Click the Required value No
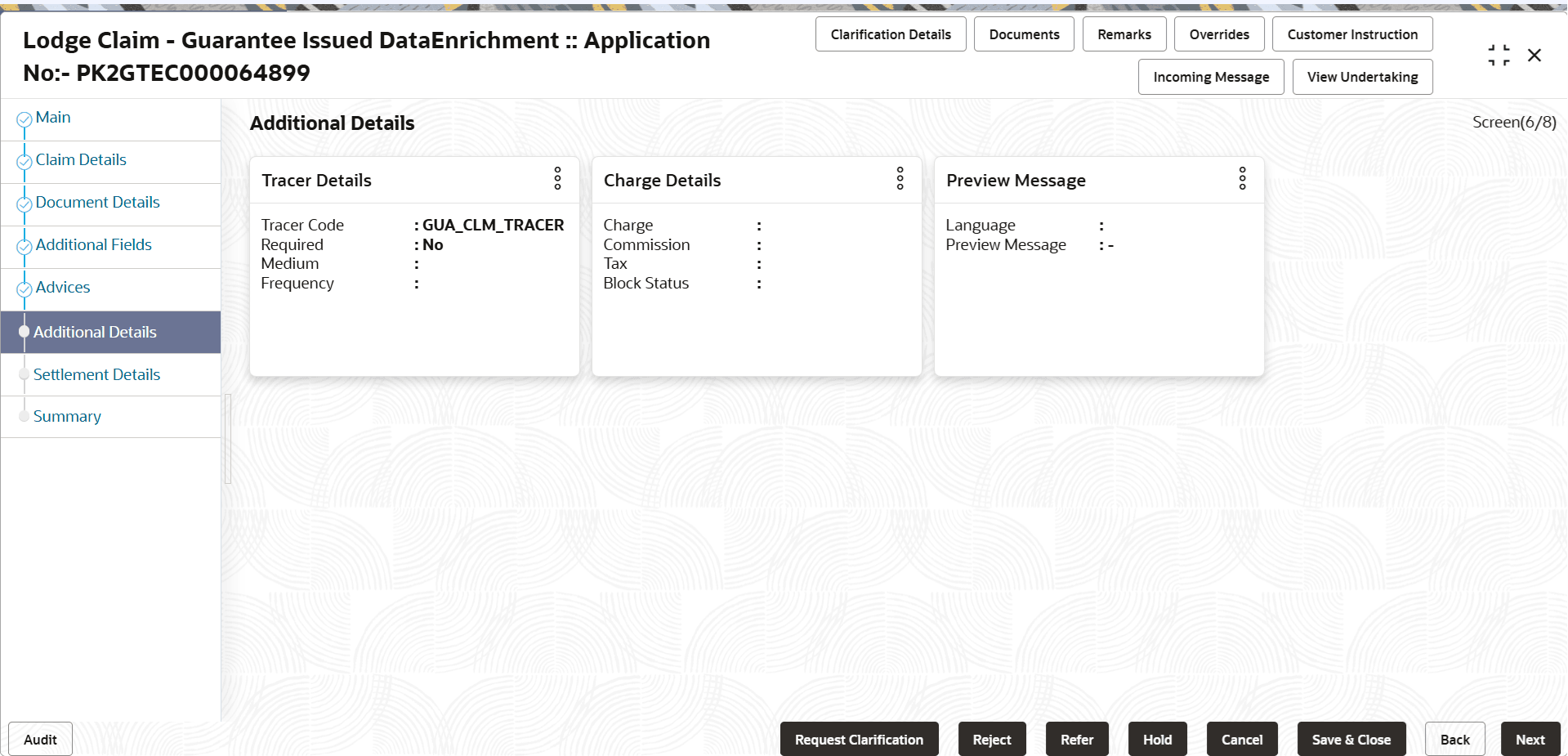The width and height of the screenshot is (1568, 756). (x=433, y=244)
